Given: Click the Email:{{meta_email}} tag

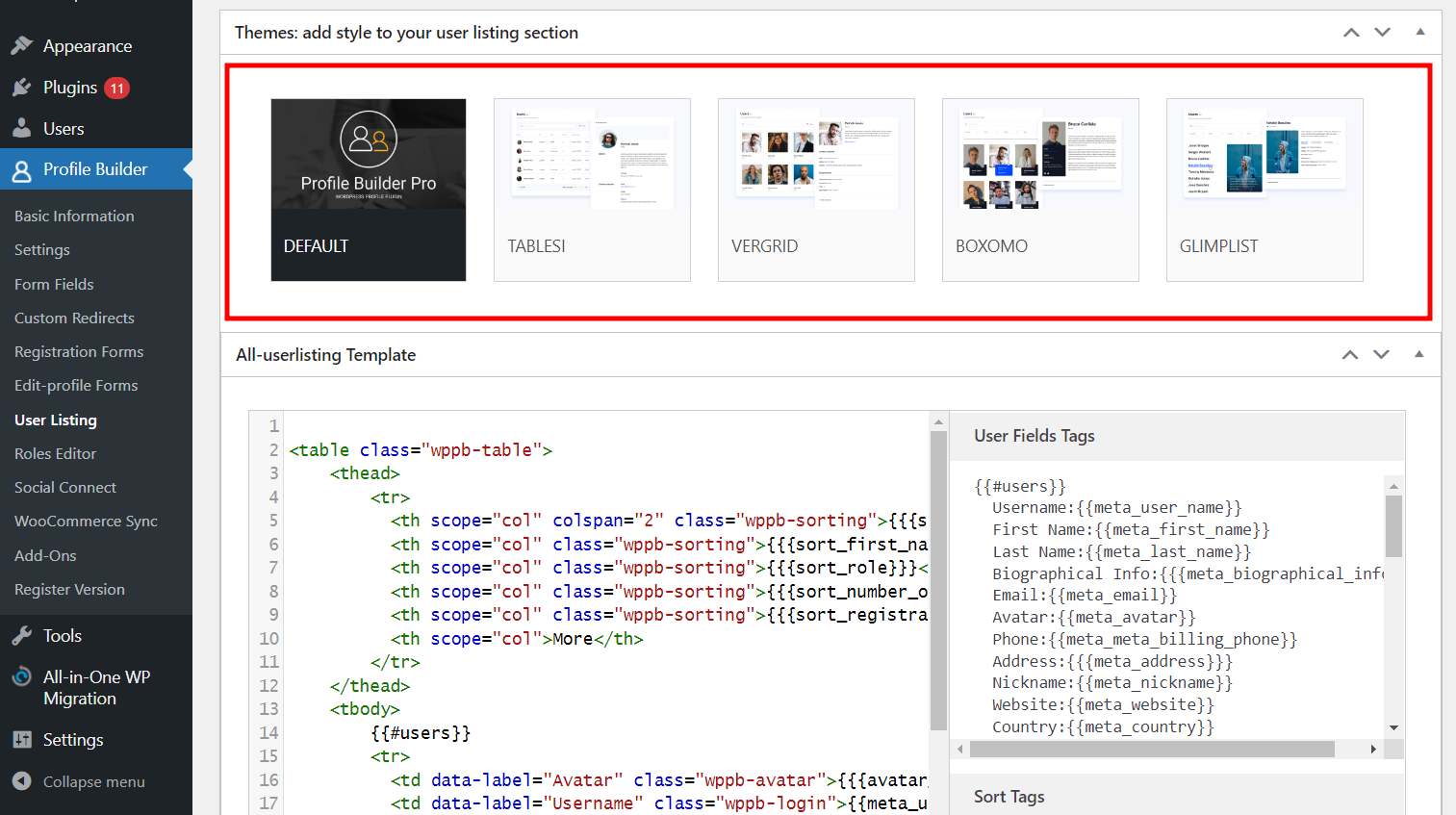Looking at the screenshot, I should pos(1085,595).
